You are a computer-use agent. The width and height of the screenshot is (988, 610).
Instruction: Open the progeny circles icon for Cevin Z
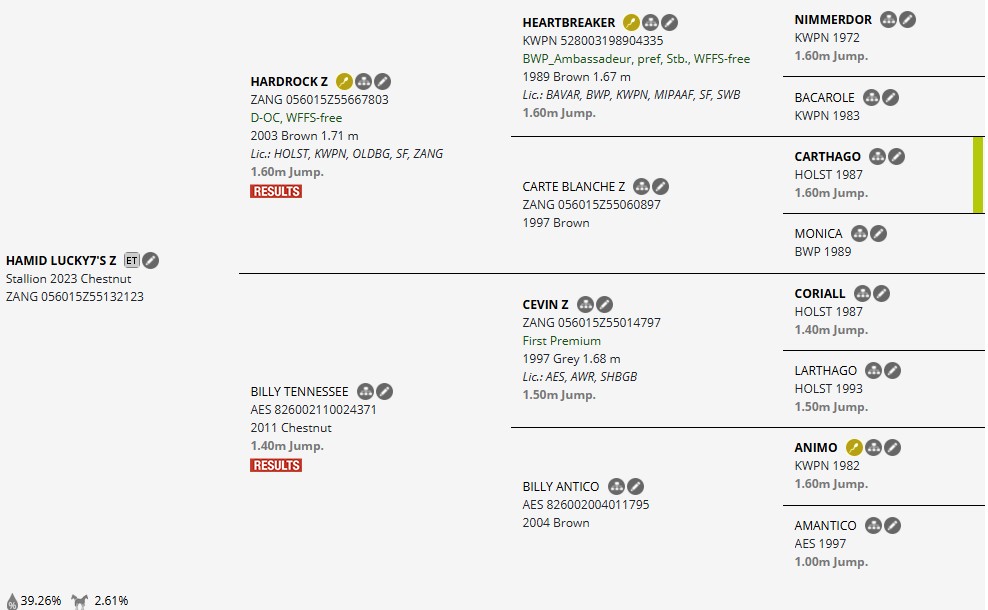tap(586, 304)
